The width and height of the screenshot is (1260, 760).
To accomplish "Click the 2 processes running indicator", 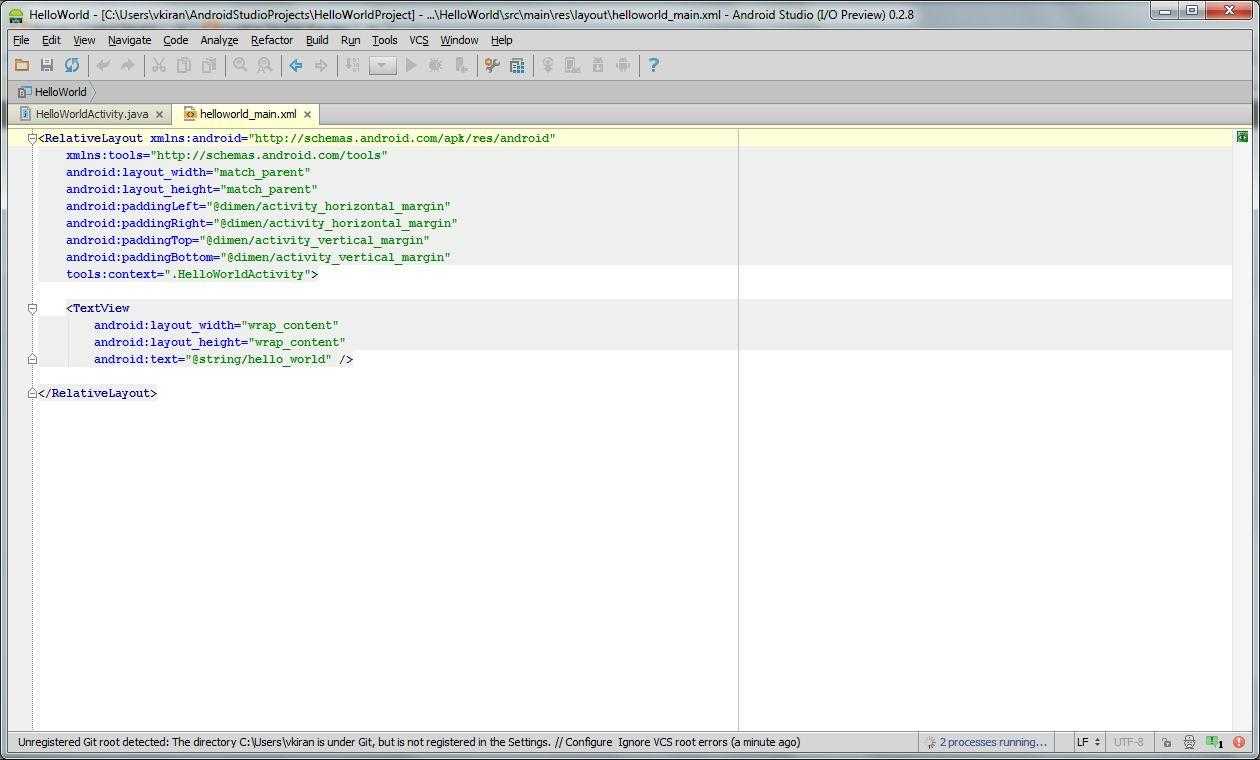I will tap(986, 742).
